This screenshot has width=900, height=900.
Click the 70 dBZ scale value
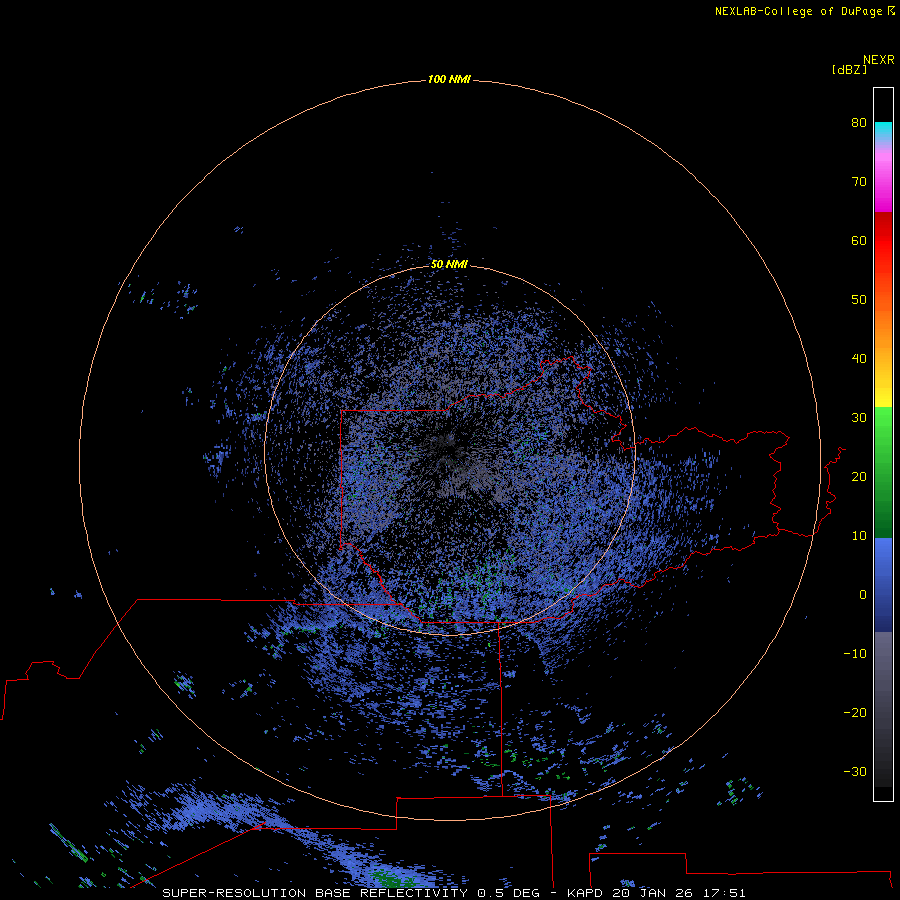tap(859, 182)
